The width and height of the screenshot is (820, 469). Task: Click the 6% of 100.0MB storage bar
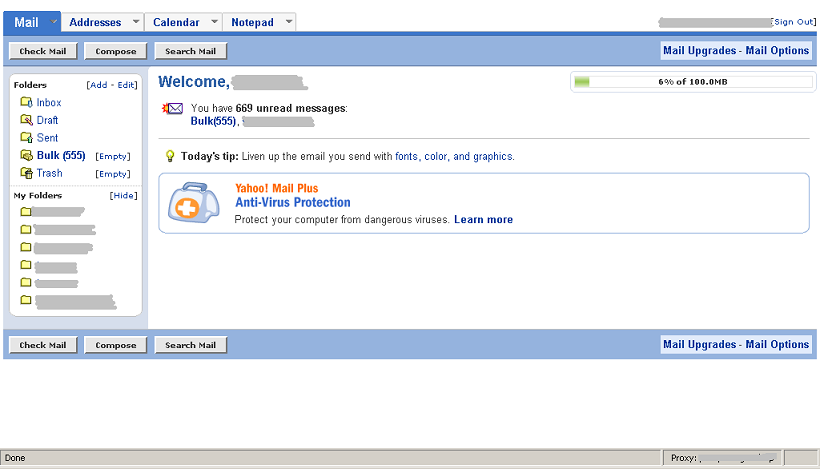point(693,82)
